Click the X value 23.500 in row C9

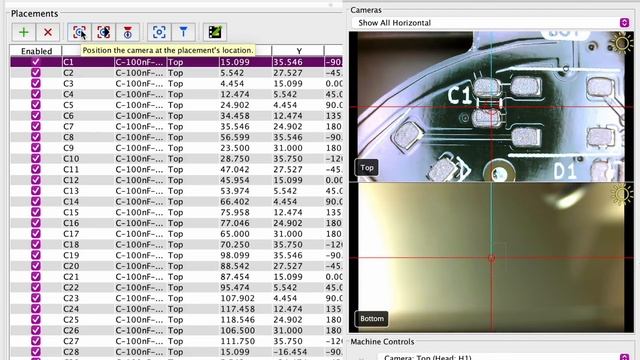(x=235, y=148)
